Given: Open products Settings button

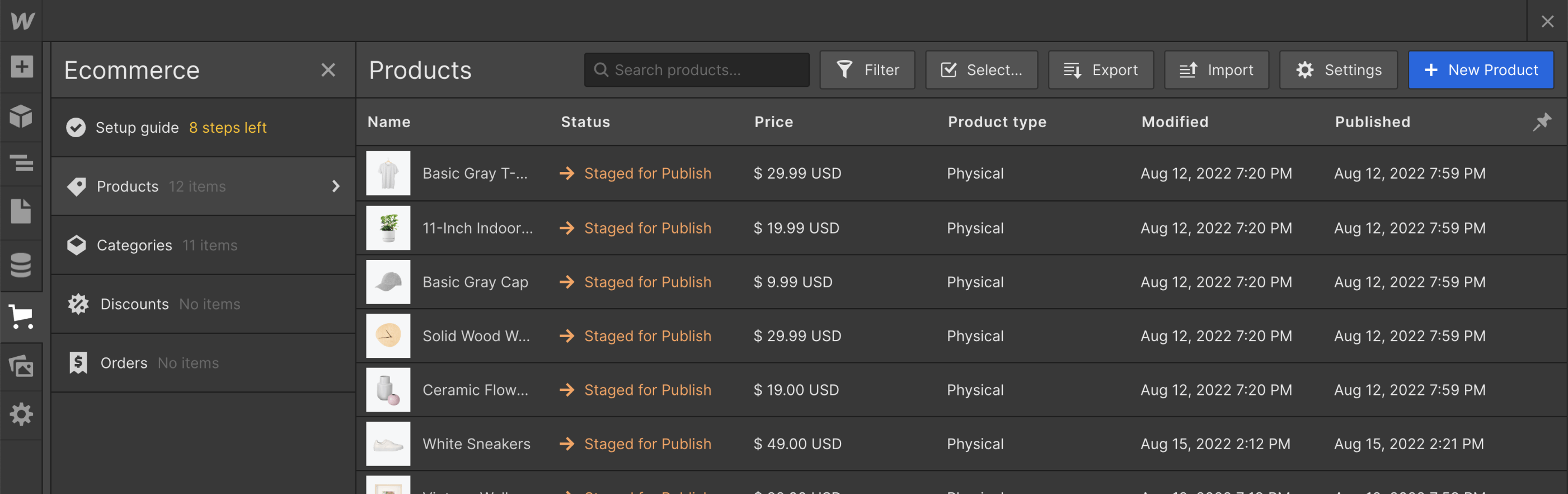Looking at the screenshot, I should [1338, 70].
